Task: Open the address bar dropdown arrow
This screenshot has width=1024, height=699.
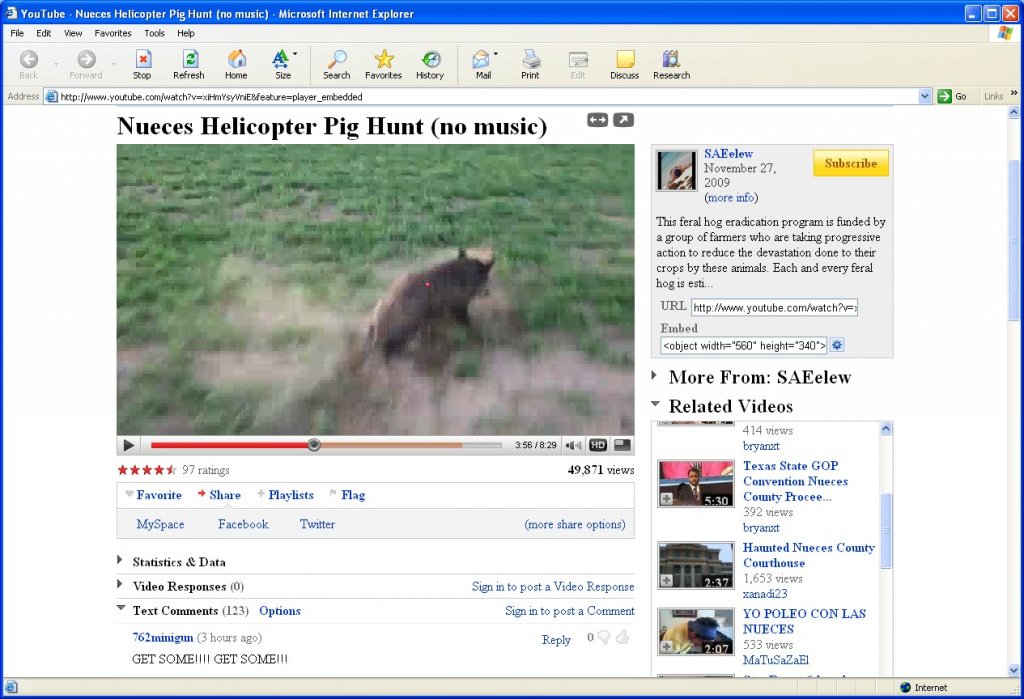Action: point(925,96)
